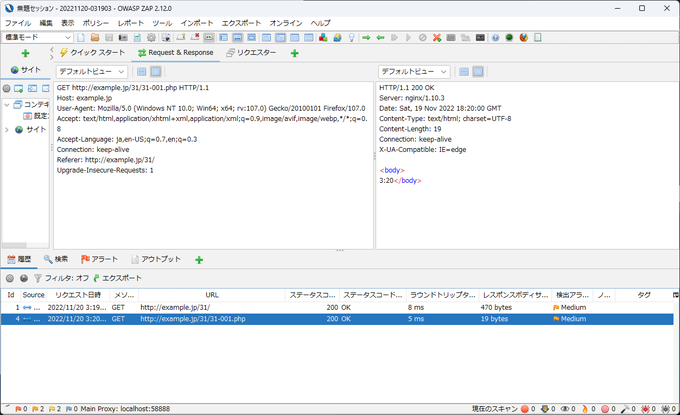Click the Manage Add-ons colored blocks icon
The width and height of the screenshot is (680, 415).
(x=323, y=38)
